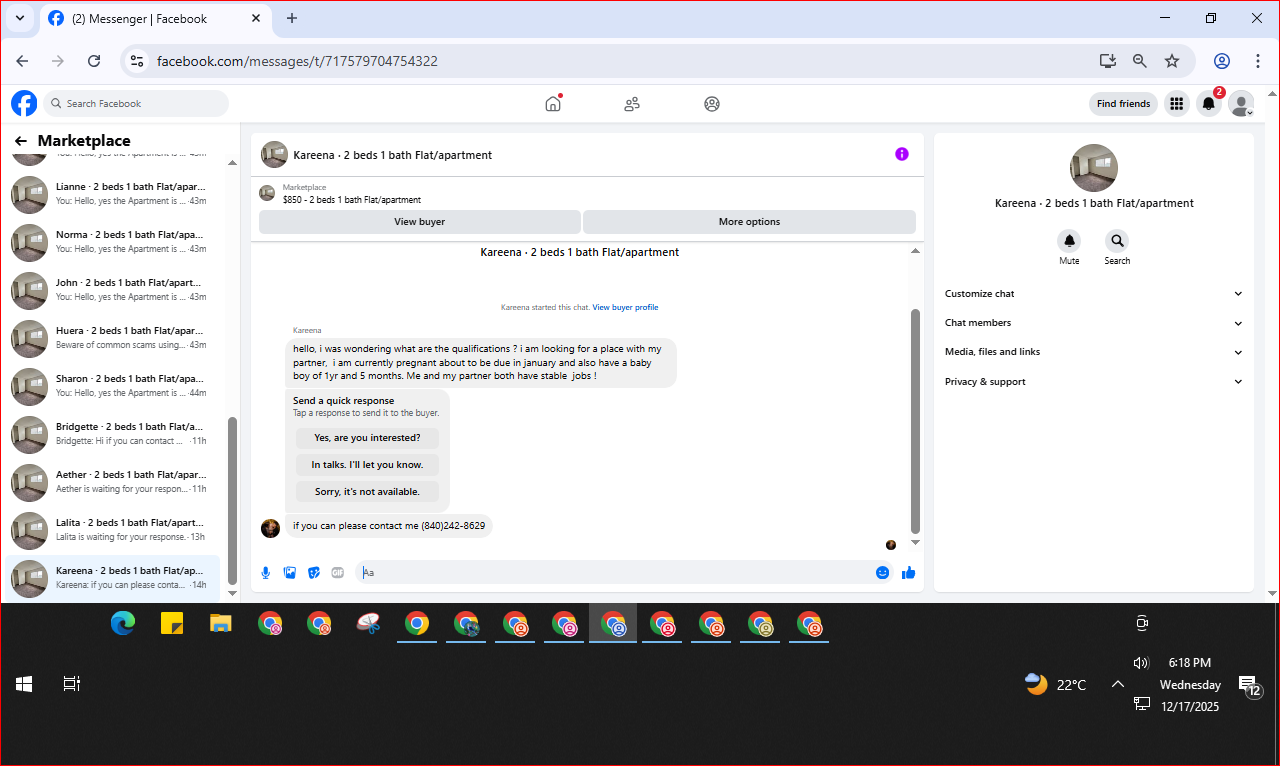
Task: Click the message text input field
Action: click(615, 573)
